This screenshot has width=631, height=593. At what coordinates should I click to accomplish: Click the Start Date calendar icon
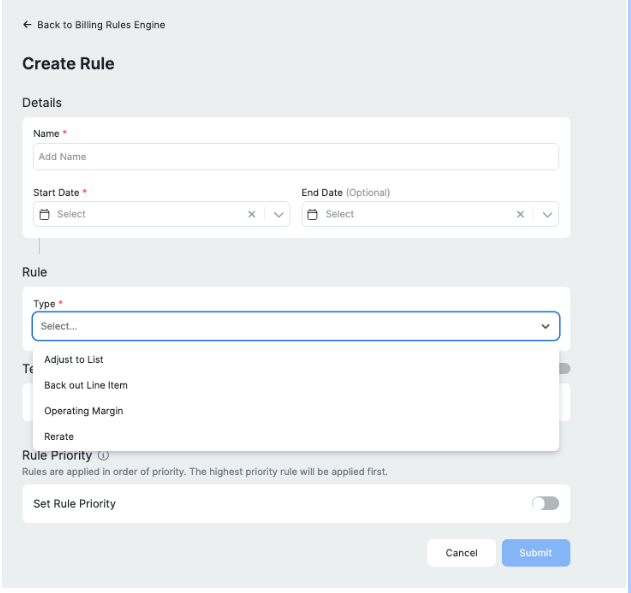44,214
